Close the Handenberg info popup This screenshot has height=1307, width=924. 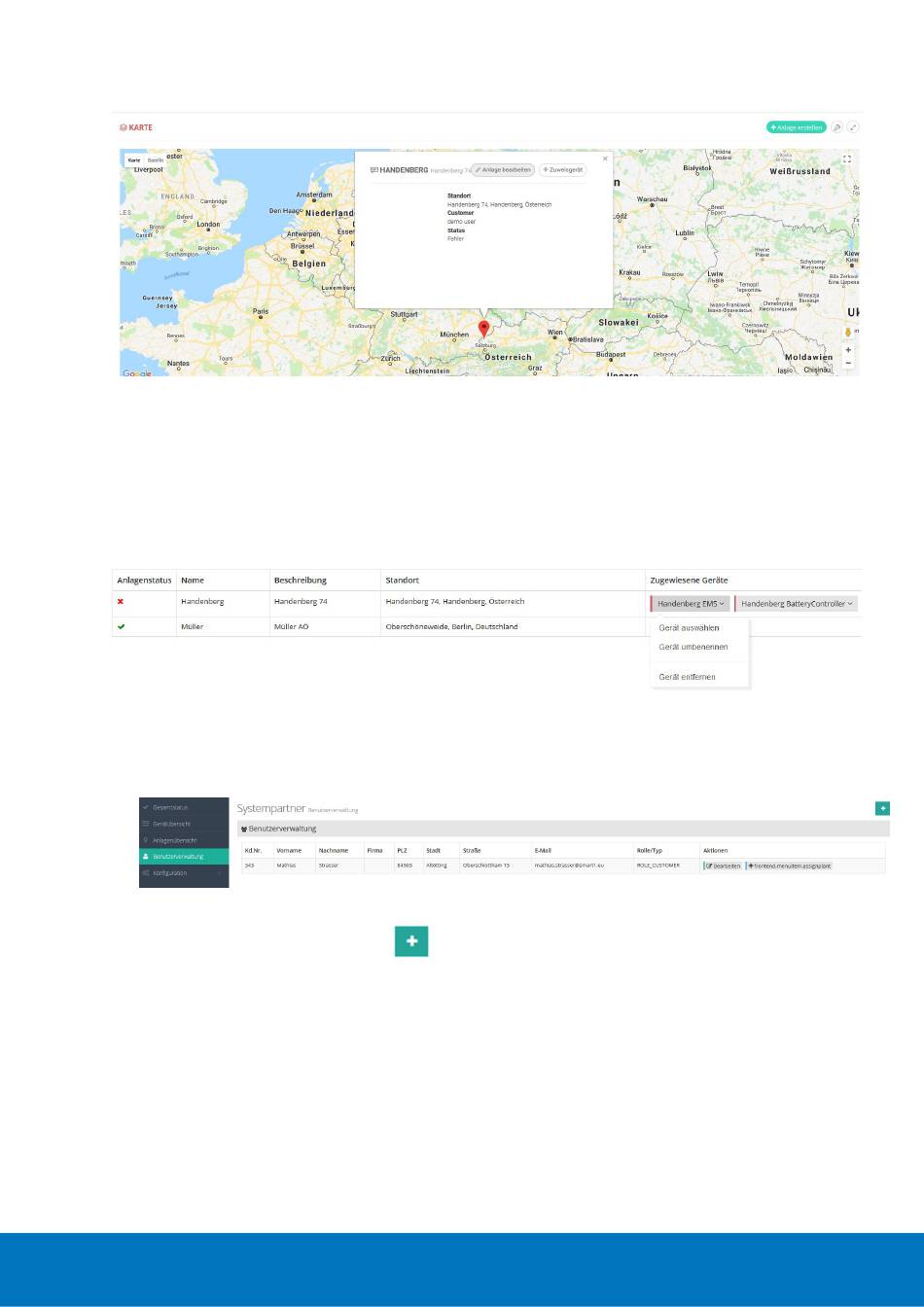(x=605, y=159)
